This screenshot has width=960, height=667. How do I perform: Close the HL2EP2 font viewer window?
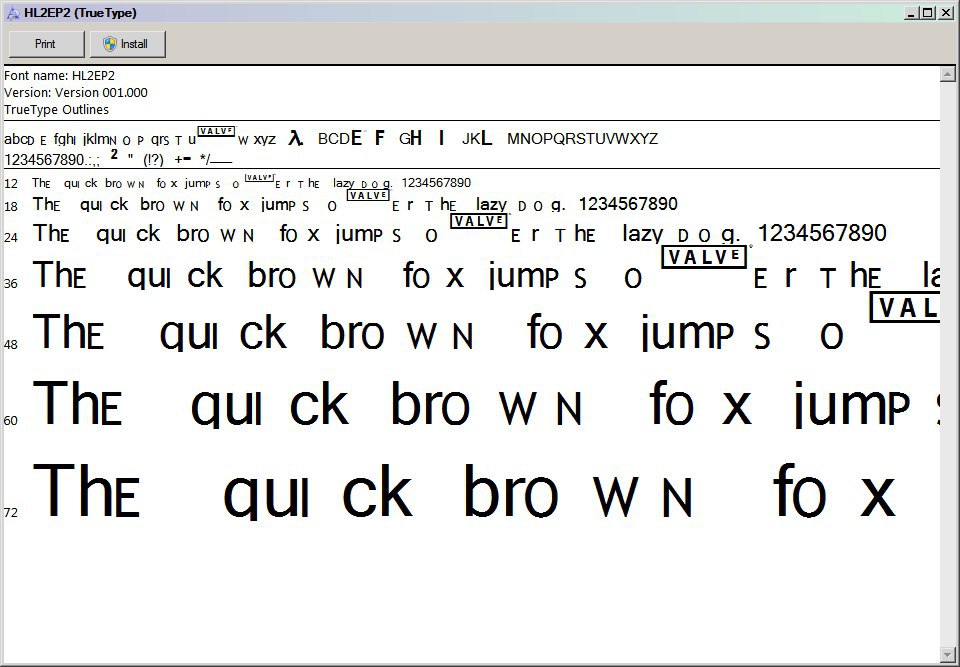(945, 12)
